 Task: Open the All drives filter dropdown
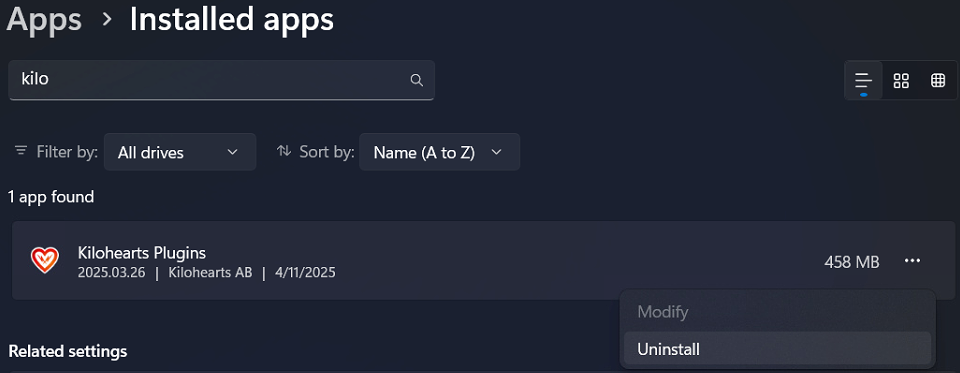tap(180, 152)
